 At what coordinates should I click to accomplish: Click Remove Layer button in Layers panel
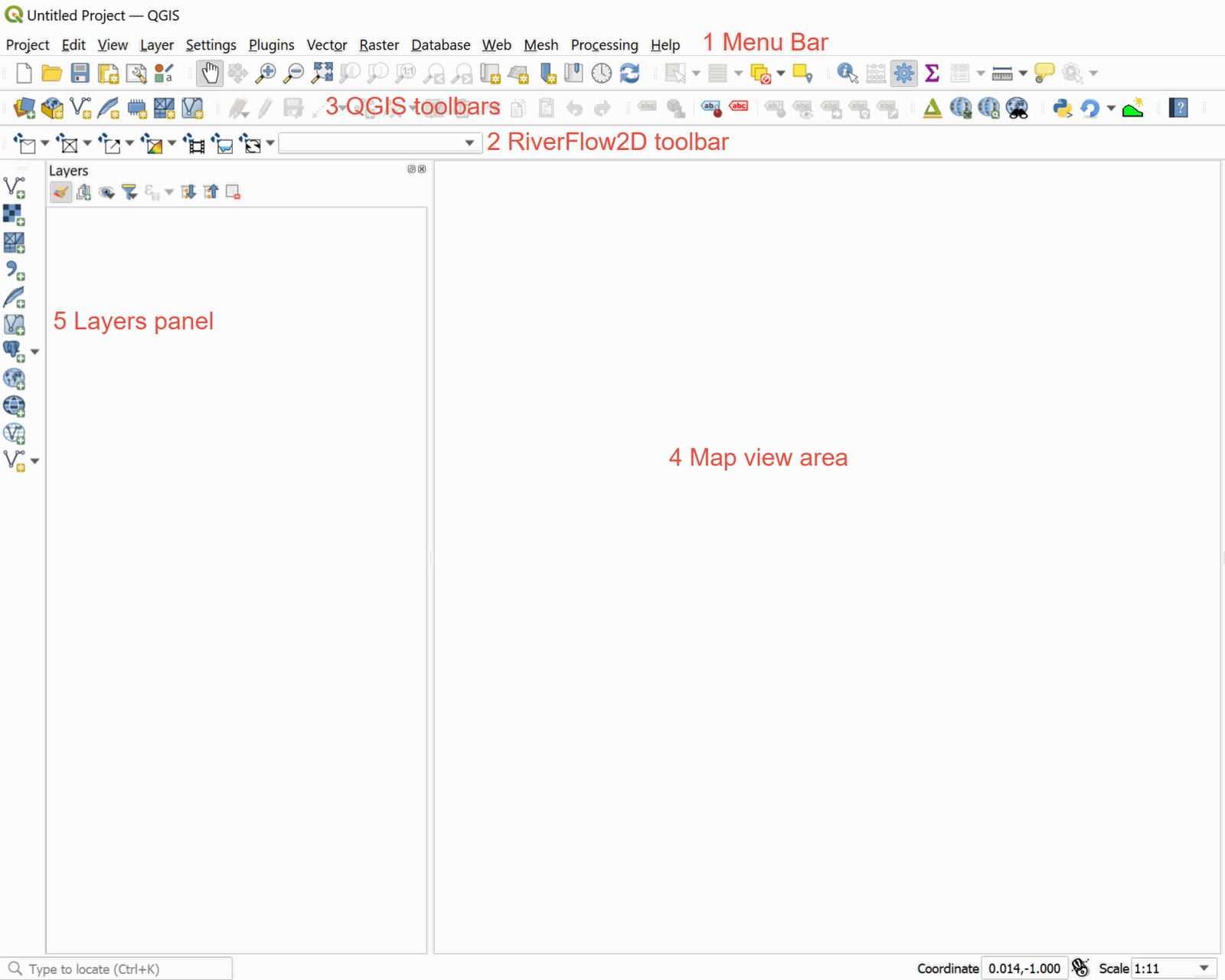(234, 192)
